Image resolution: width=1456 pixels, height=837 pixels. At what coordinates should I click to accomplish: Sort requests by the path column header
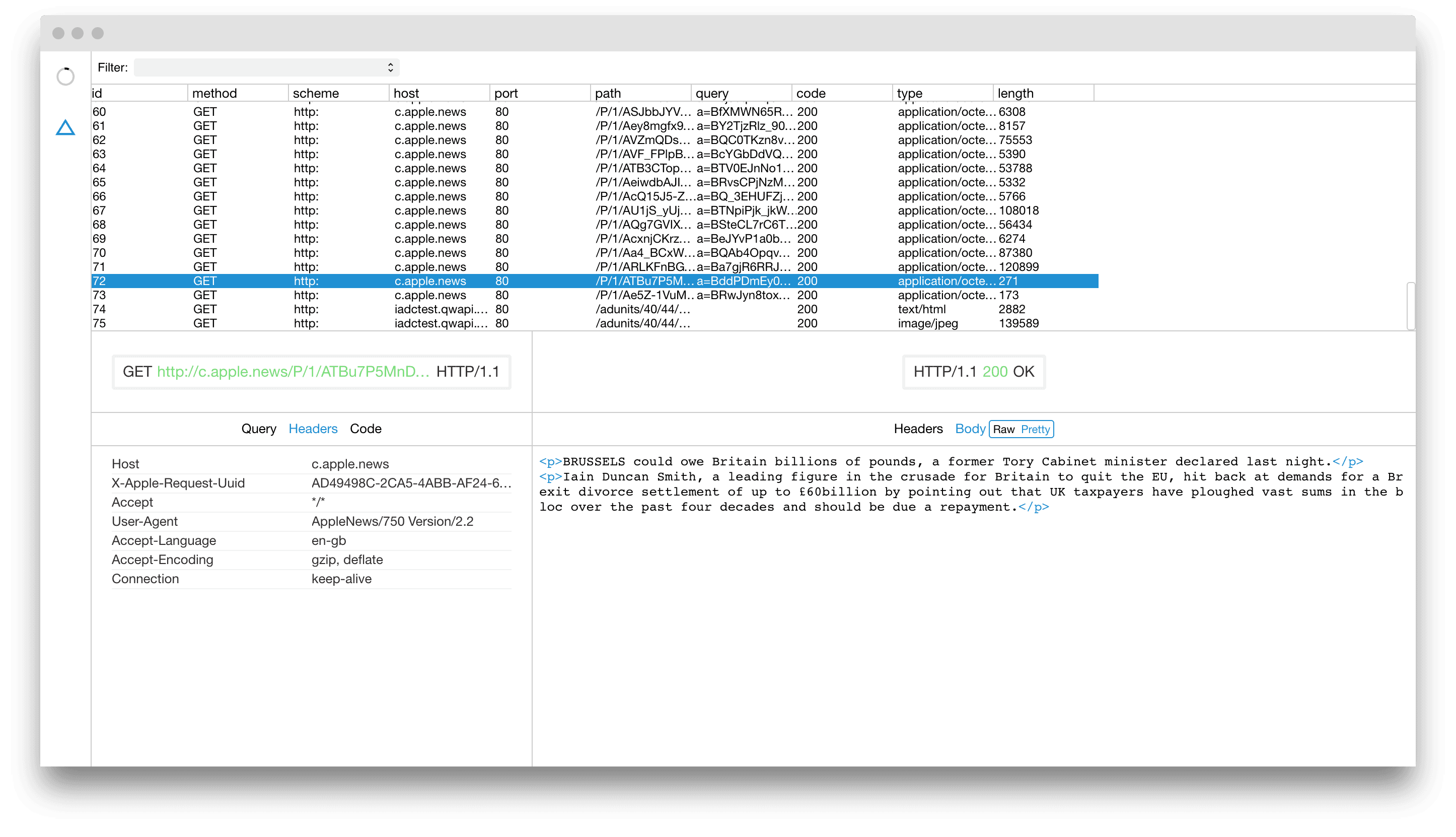coord(641,93)
